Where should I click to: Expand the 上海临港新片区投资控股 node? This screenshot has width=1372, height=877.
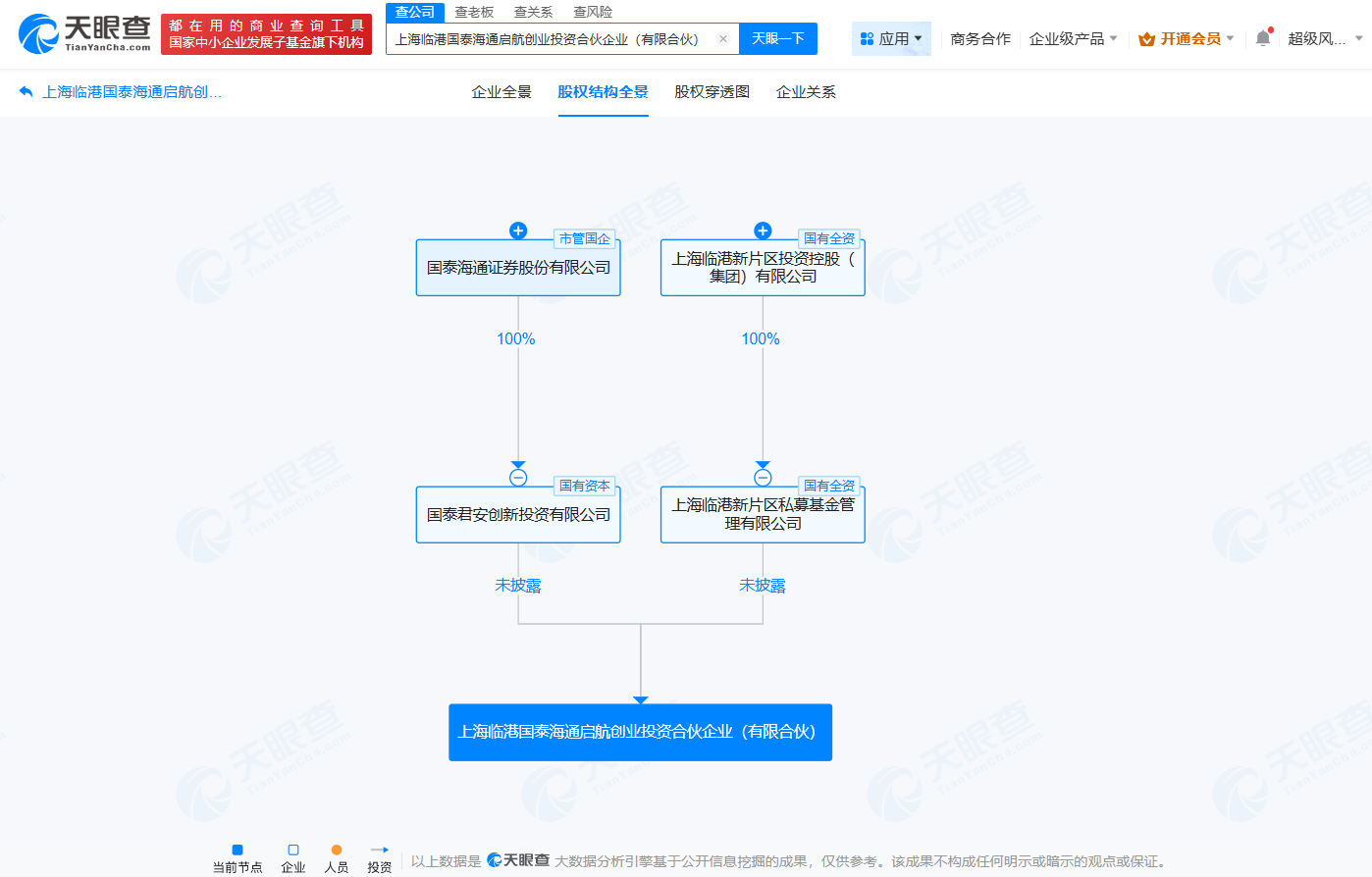point(763,231)
